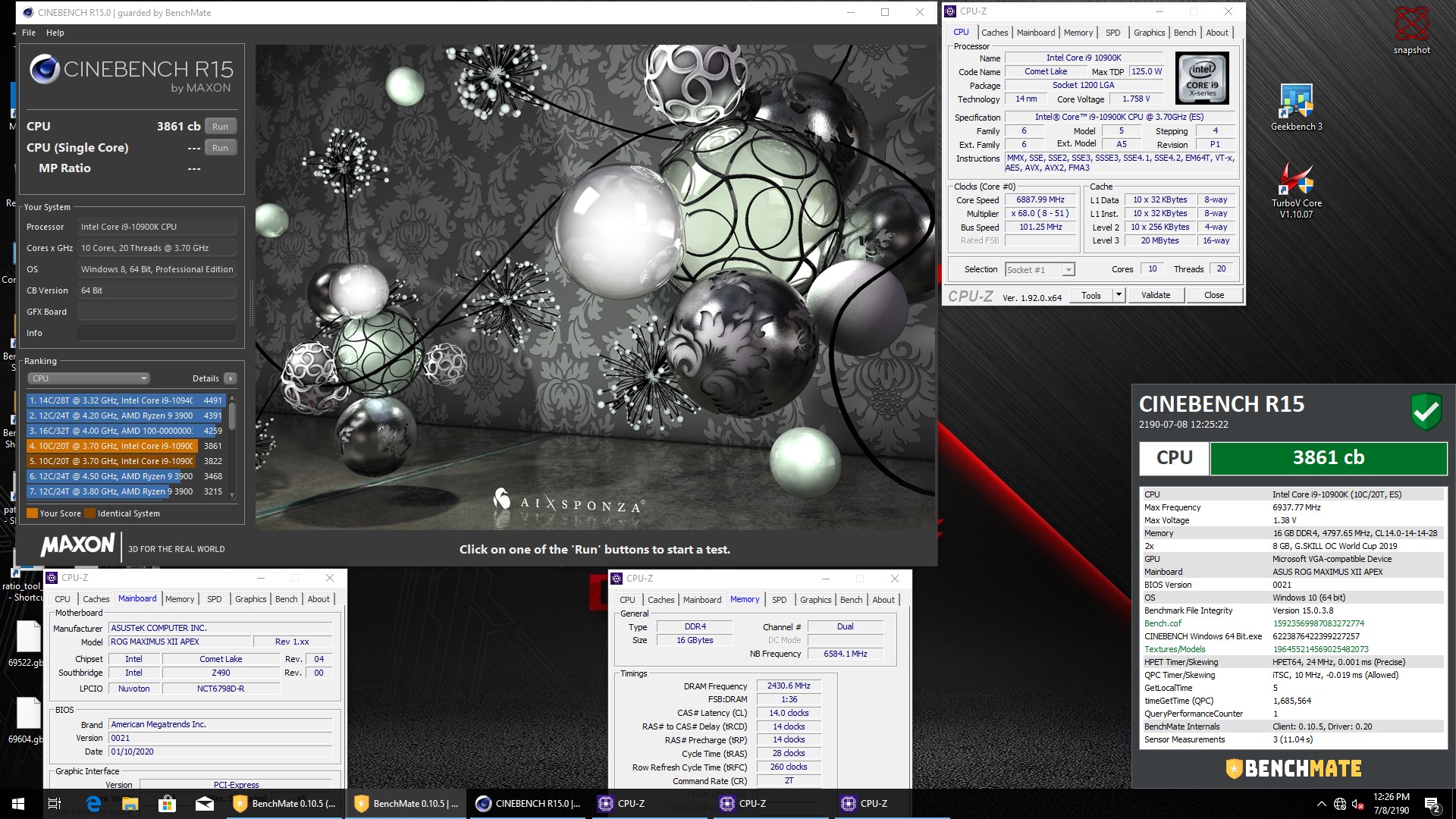Switch to CINEBENCH R15.0 in the taskbar

[528, 804]
